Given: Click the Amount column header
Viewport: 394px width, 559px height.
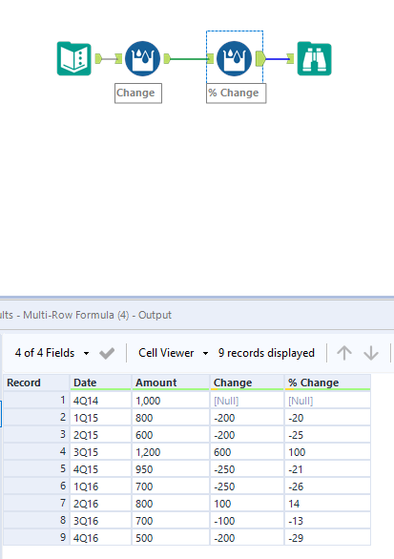Looking at the screenshot, I should click(170, 383).
